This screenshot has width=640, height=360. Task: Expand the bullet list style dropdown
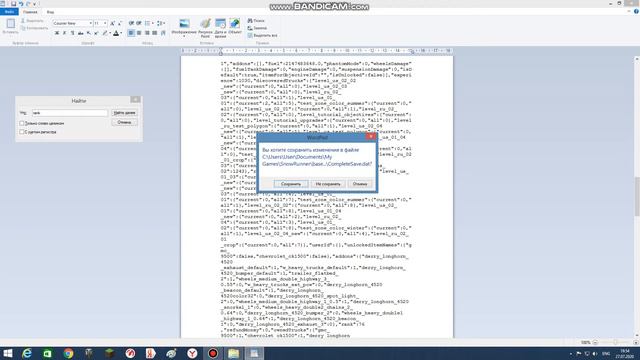[153, 23]
